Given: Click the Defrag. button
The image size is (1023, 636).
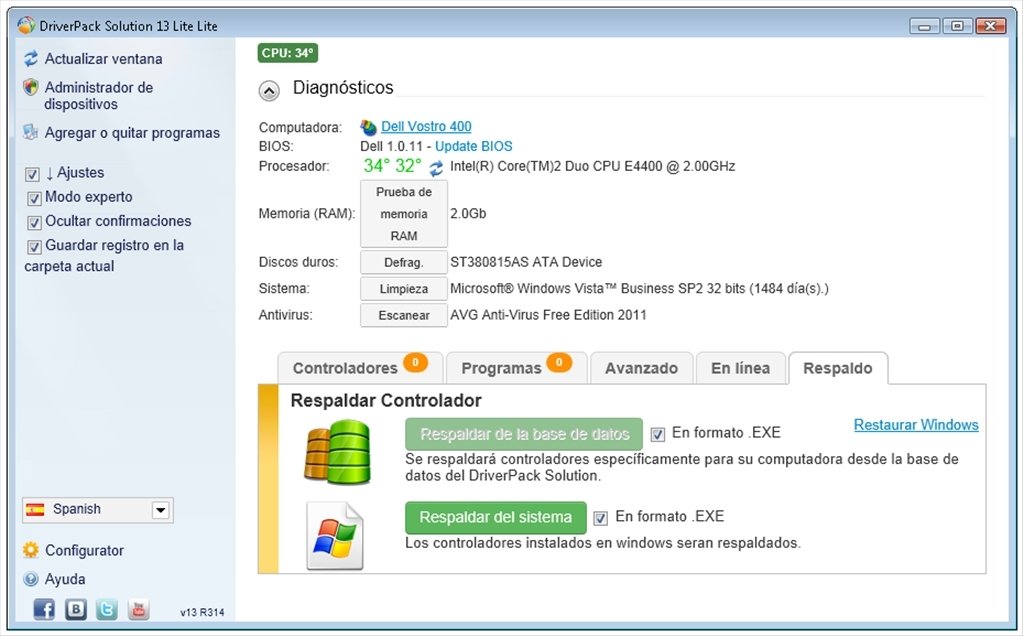Looking at the screenshot, I should pos(404,262).
